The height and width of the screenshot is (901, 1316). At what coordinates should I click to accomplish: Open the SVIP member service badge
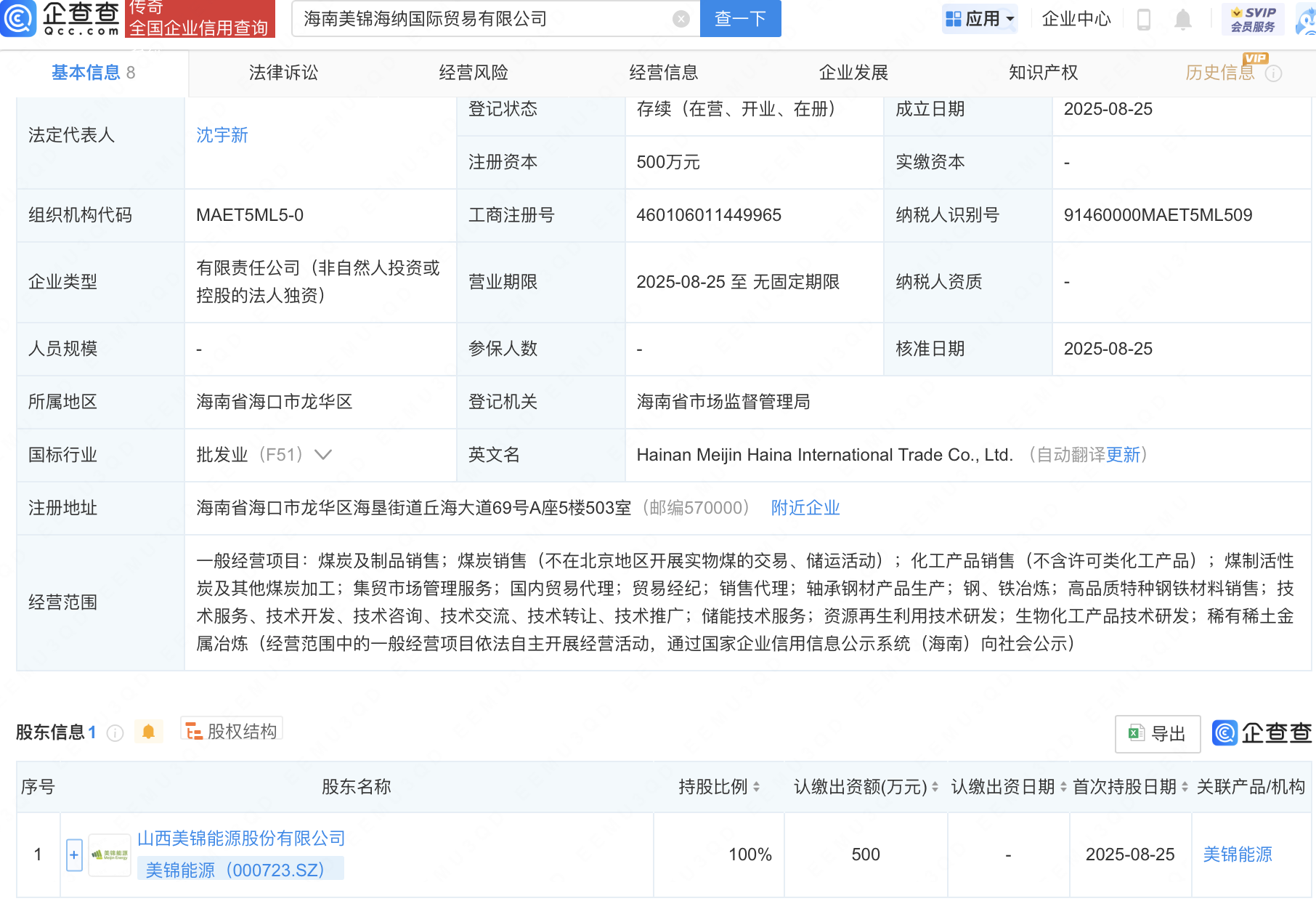tap(1253, 19)
